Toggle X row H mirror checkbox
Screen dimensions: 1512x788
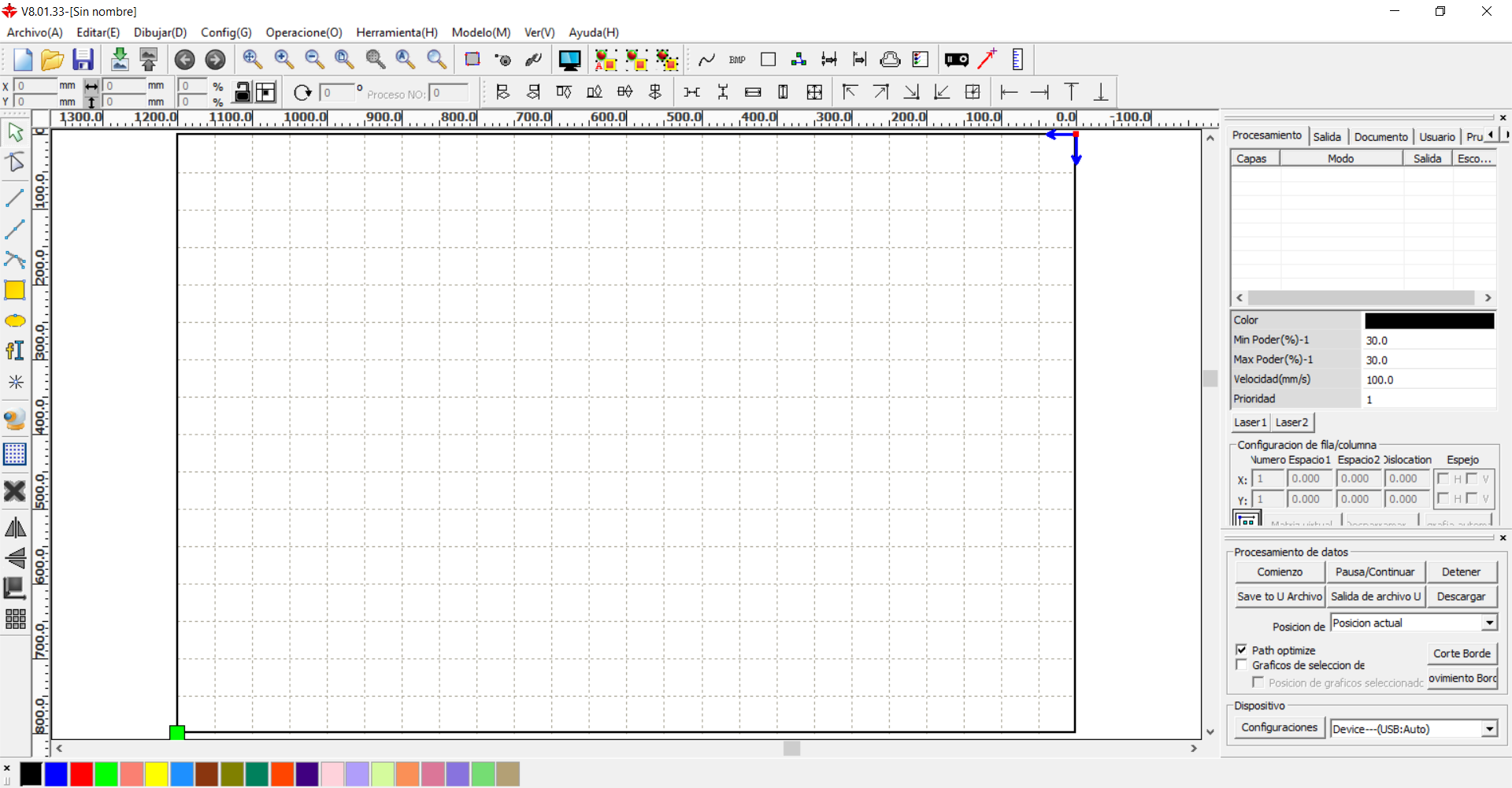pyautogui.click(x=1443, y=479)
